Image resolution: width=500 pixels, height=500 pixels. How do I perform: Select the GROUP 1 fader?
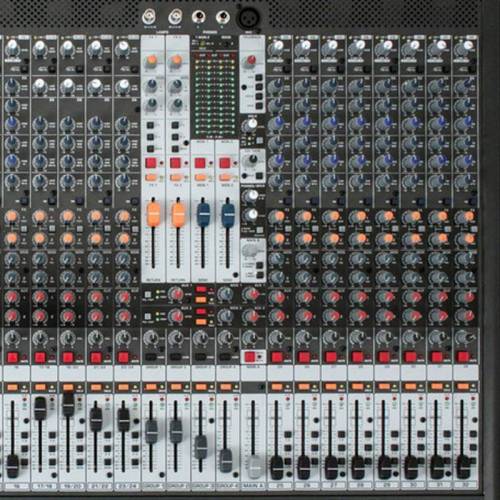(x=151, y=432)
